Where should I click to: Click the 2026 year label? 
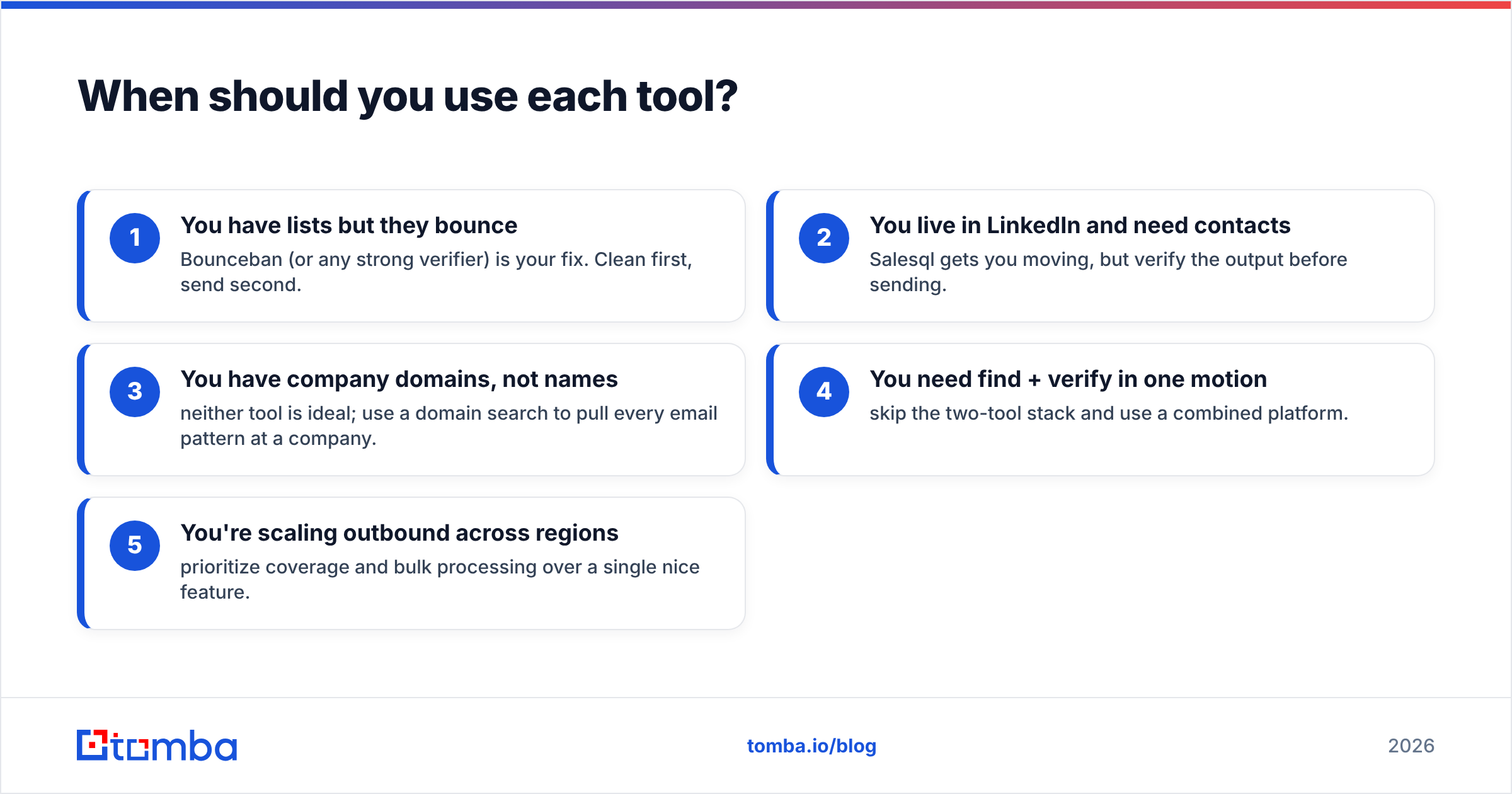click(x=1411, y=746)
